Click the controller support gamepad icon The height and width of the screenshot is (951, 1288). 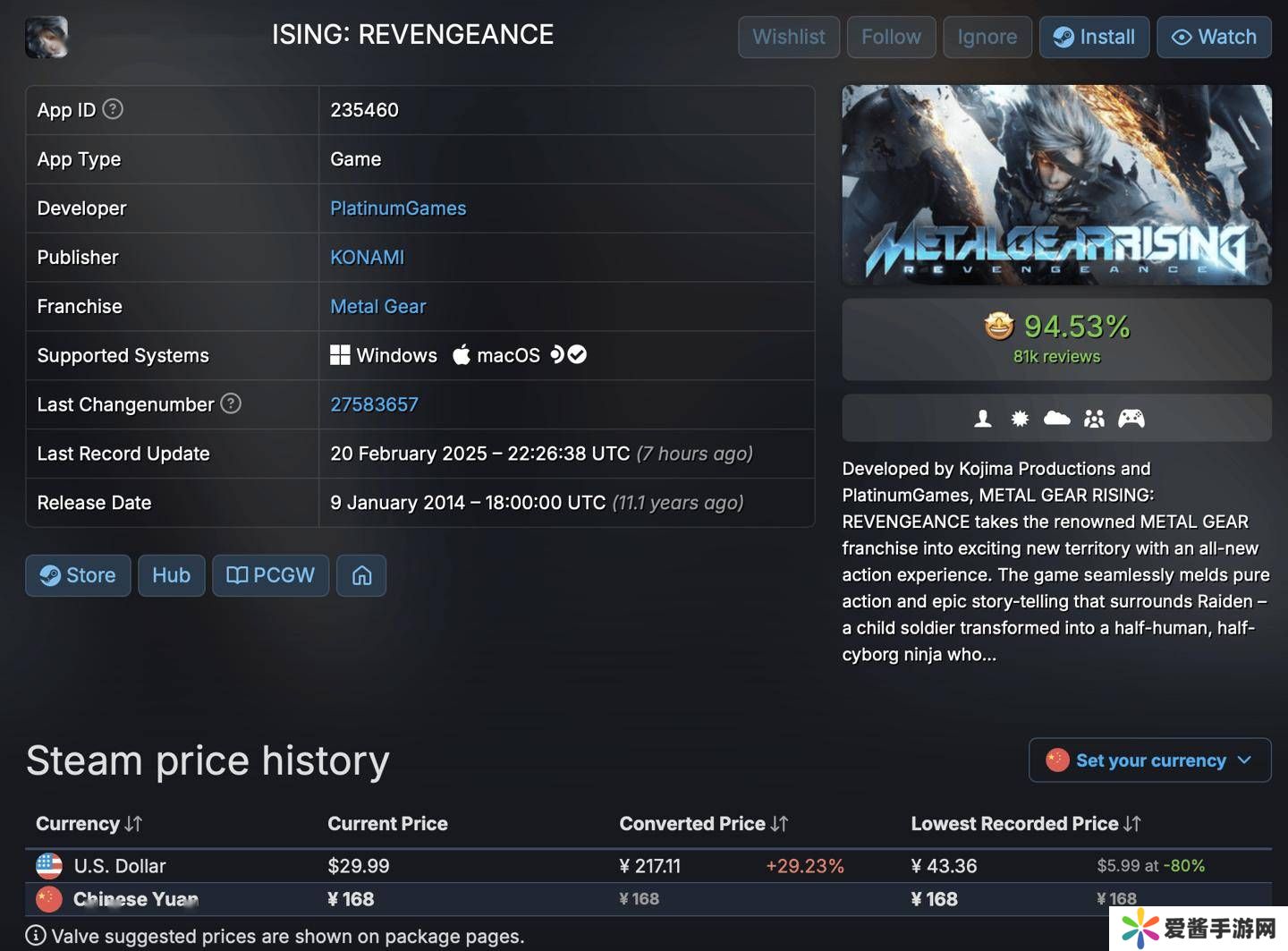click(x=1131, y=418)
